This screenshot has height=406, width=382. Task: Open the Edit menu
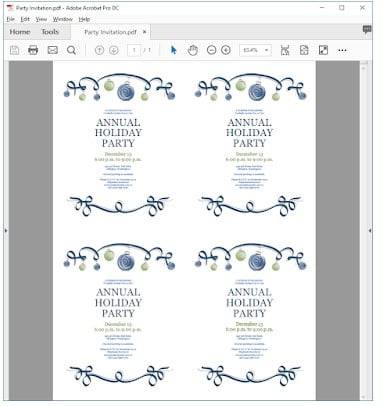point(25,19)
